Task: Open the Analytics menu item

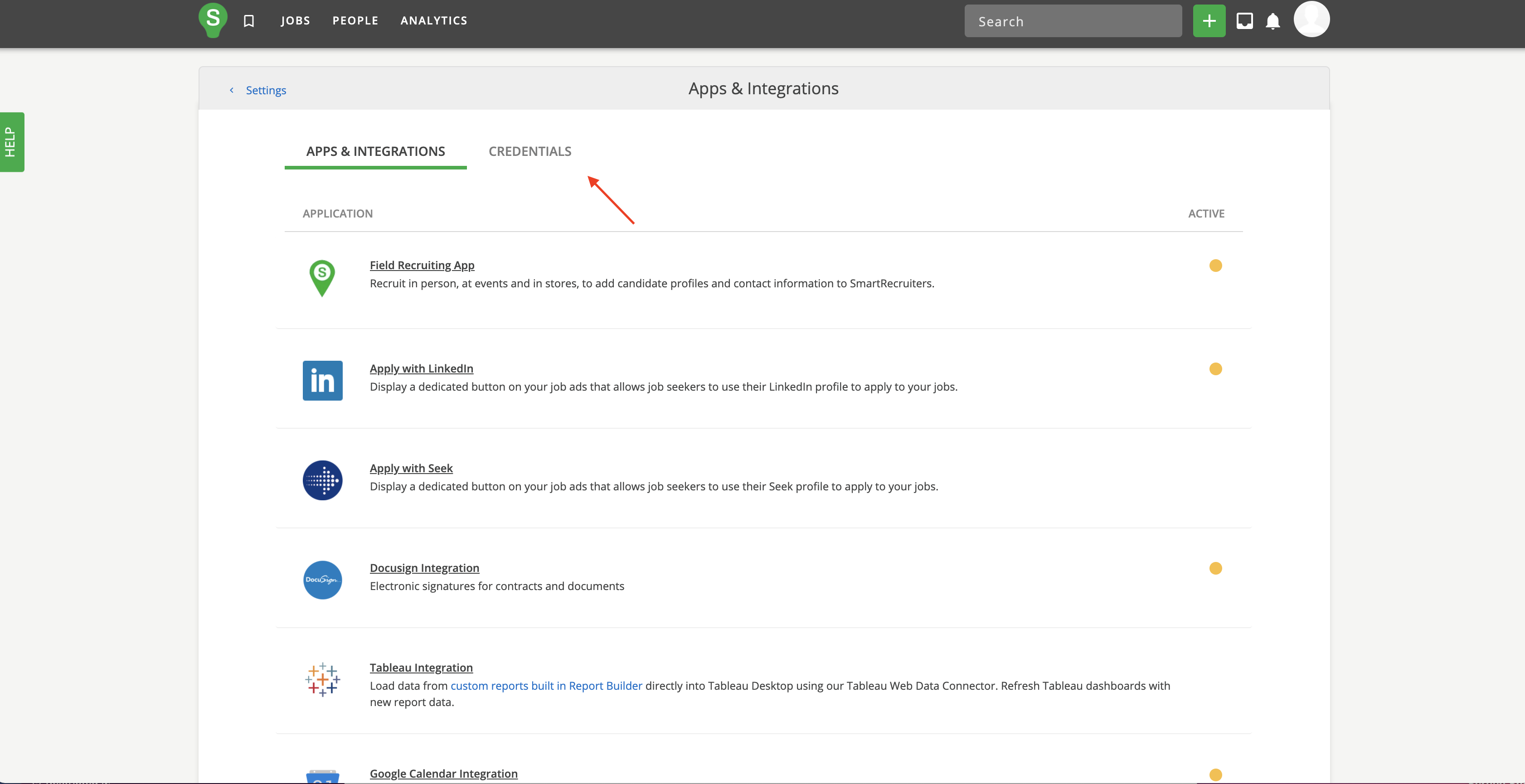Action: coord(433,21)
